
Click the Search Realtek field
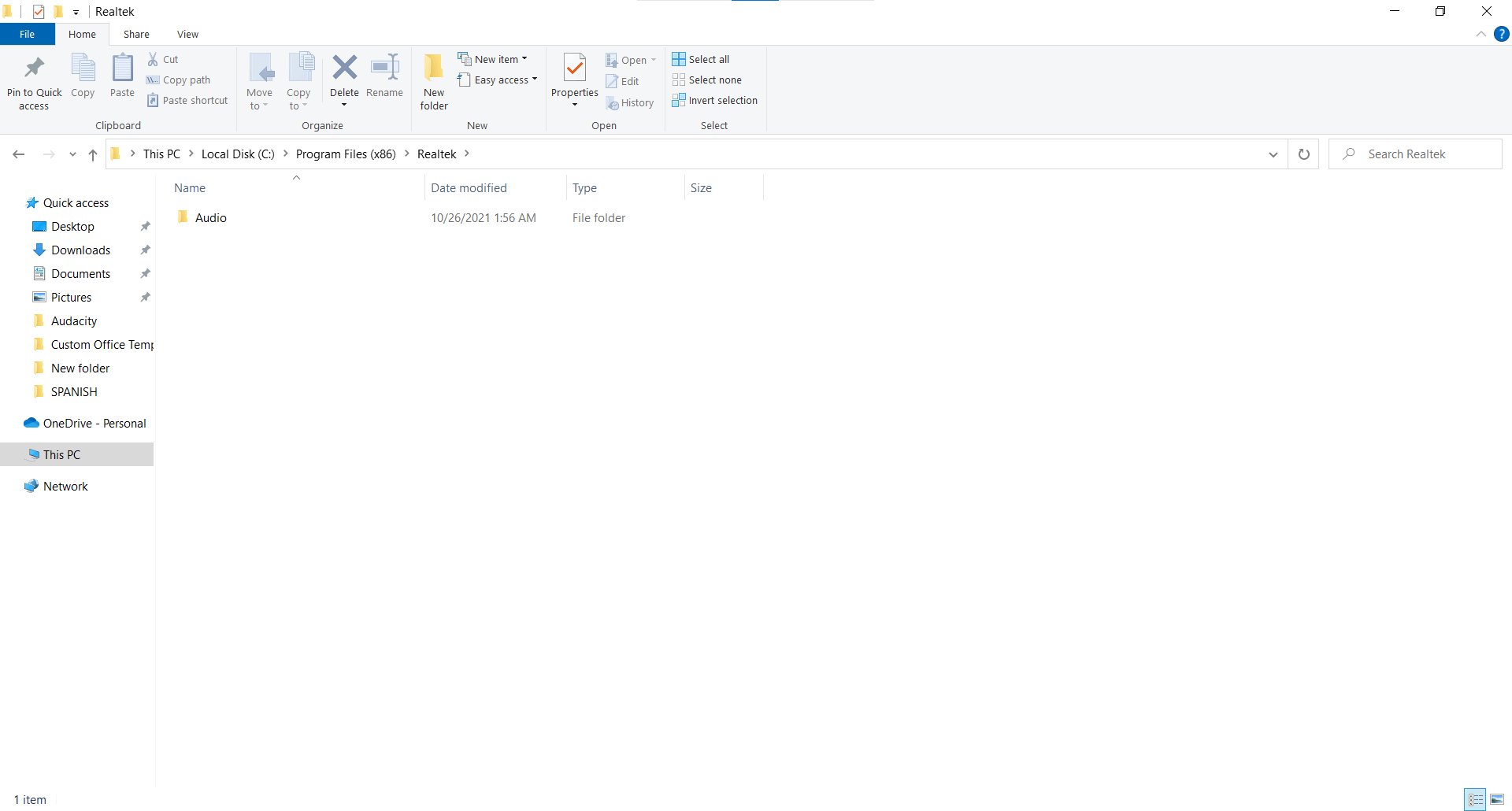click(x=1415, y=154)
